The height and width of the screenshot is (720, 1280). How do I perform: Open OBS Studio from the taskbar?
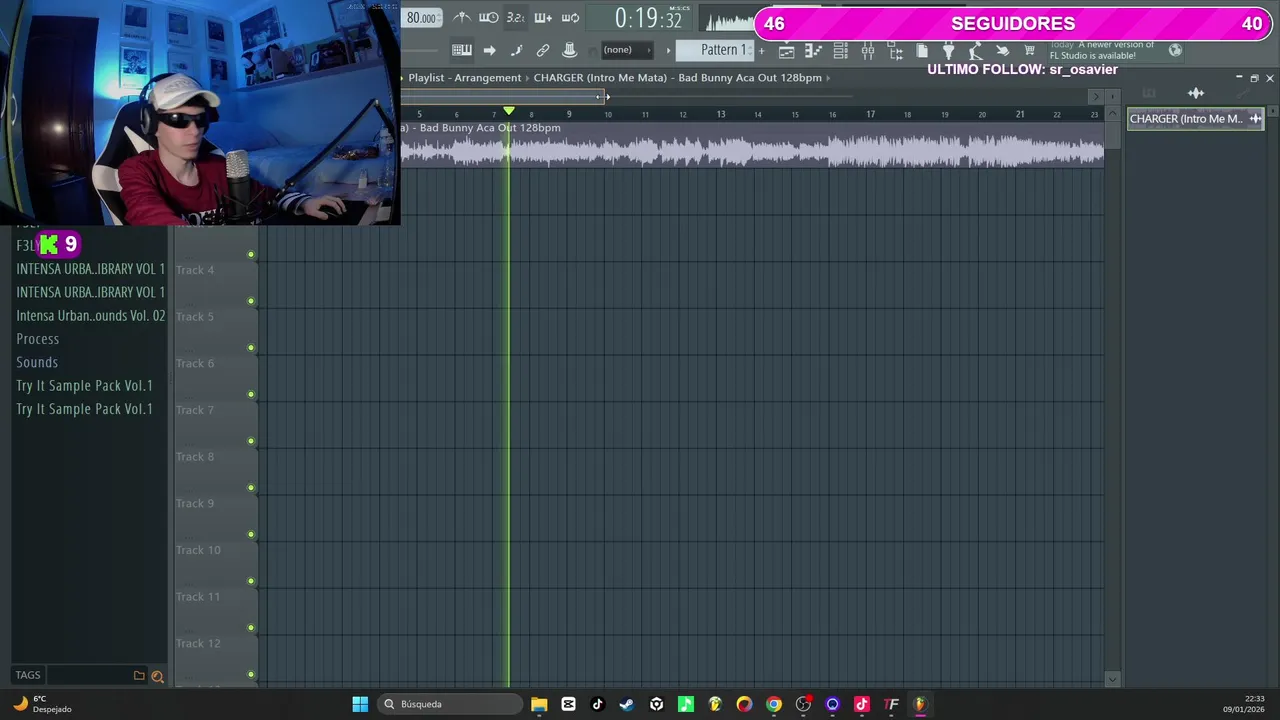click(803, 704)
